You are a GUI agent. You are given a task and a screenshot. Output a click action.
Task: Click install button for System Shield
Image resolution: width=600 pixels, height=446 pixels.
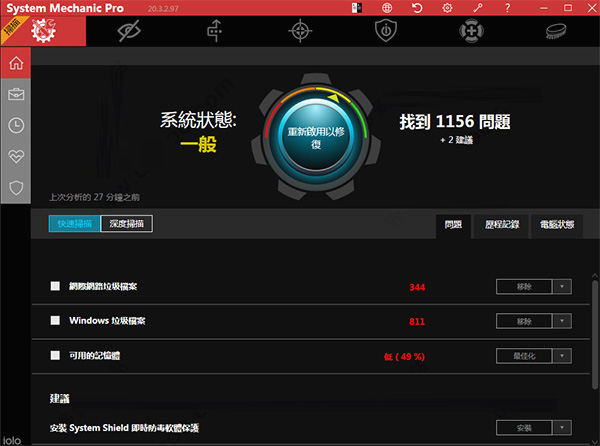point(524,428)
